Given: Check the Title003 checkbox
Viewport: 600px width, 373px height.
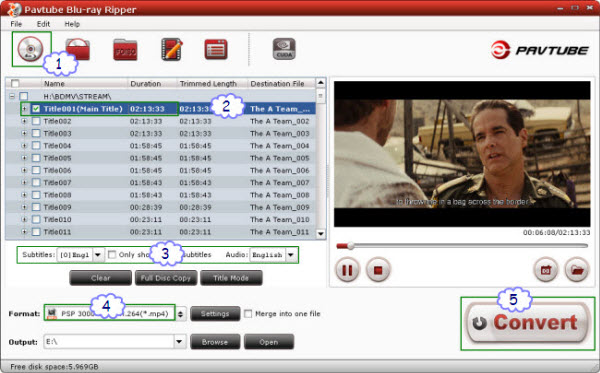Looking at the screenshot, I should click(36, 134).
